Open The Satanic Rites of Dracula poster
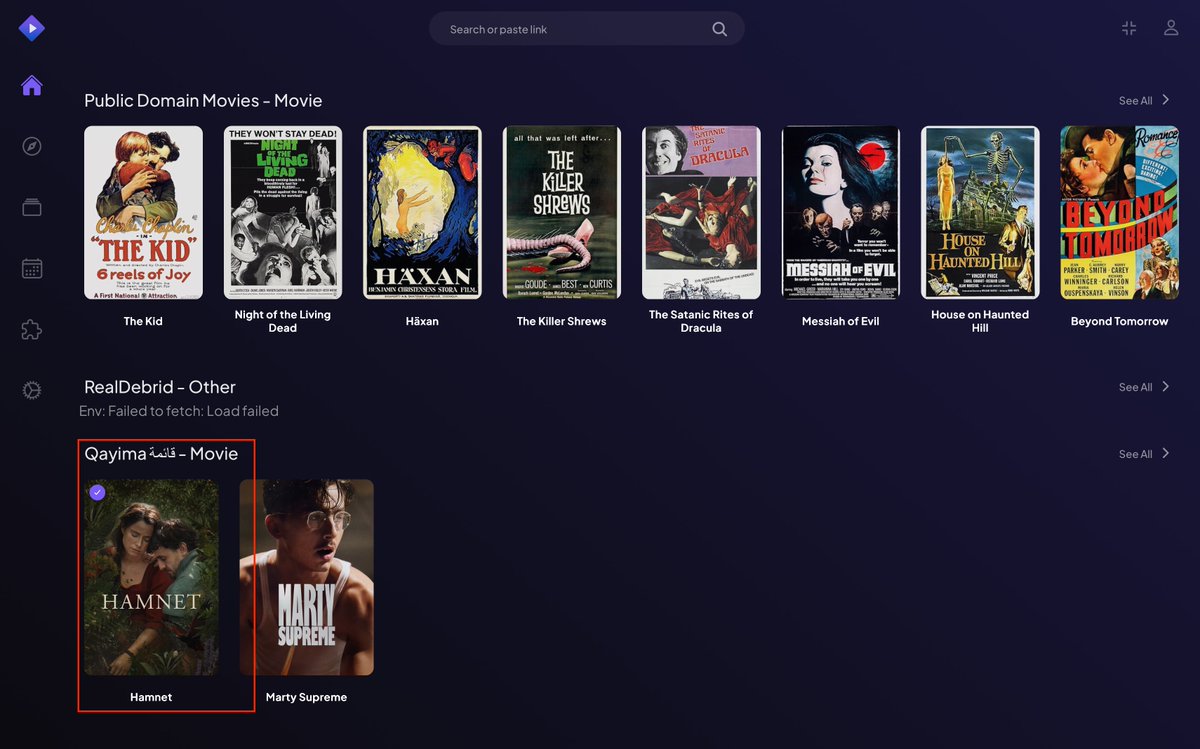Image resolution: width=1200 pixels, height=749 pixels. click(x=701, y=212)
